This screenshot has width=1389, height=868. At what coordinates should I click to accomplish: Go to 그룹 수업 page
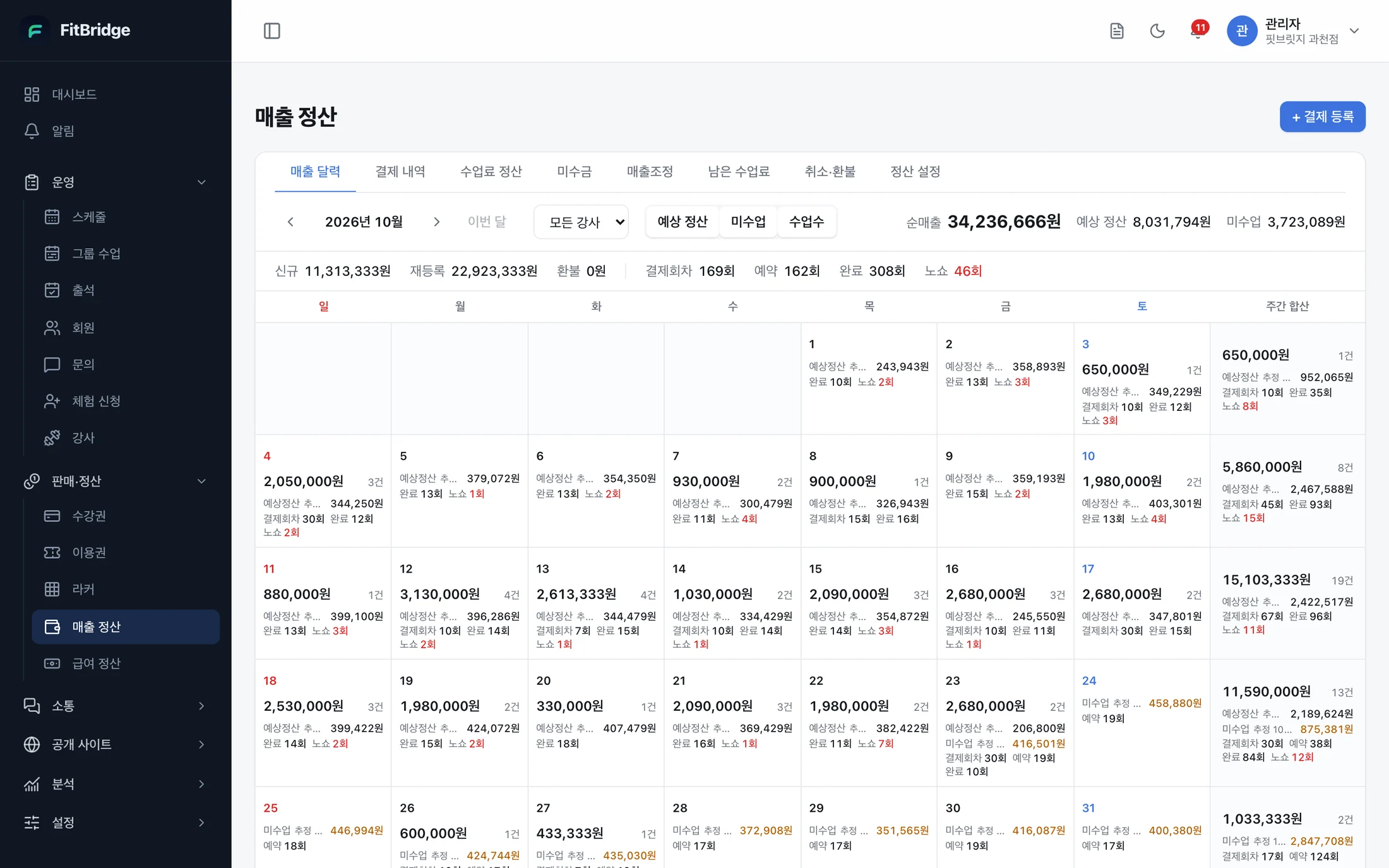pyautogui.click(x=126, y=253)
